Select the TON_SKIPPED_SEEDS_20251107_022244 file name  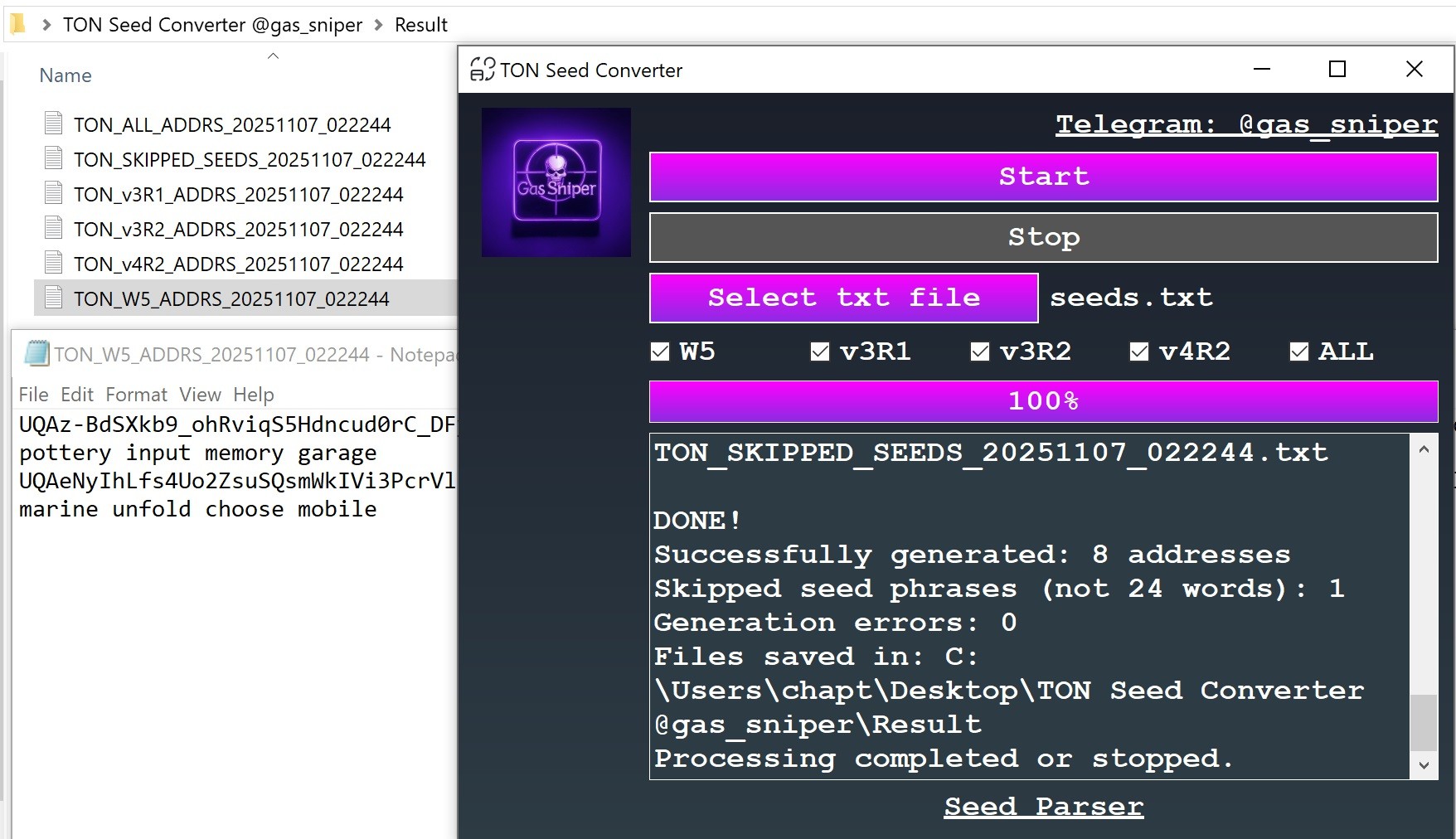point(250,159)
